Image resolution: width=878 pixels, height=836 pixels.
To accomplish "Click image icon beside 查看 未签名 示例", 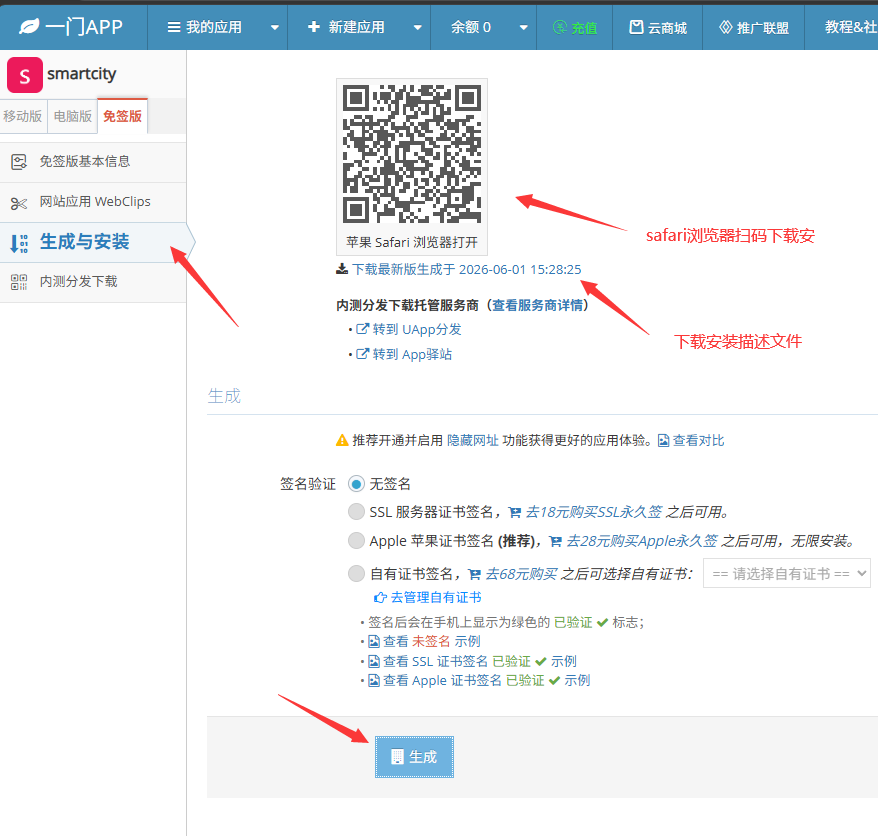I will [373, 642].
